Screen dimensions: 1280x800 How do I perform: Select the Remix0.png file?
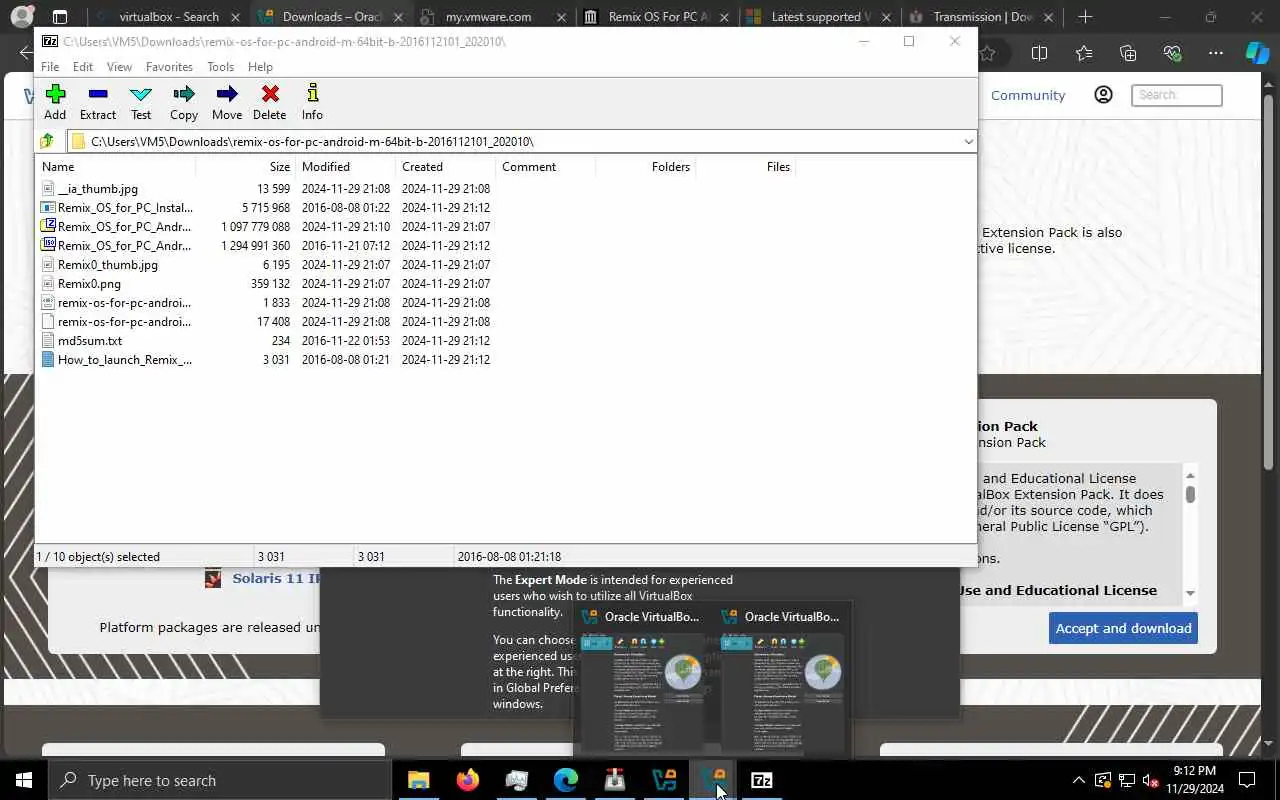coord(89,284)
